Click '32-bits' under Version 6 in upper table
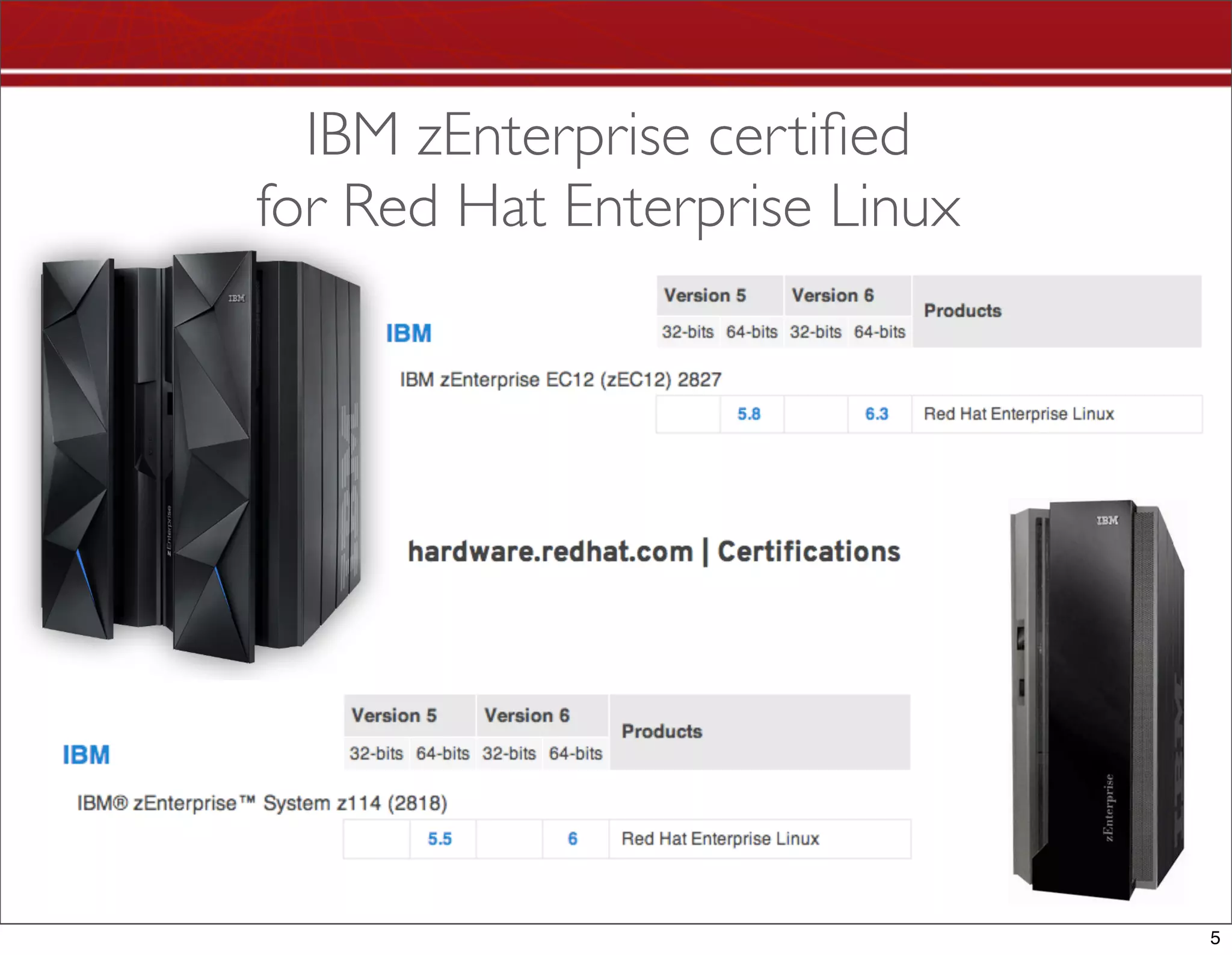Viewport: 1232px width, 955px height. point(816,331)
